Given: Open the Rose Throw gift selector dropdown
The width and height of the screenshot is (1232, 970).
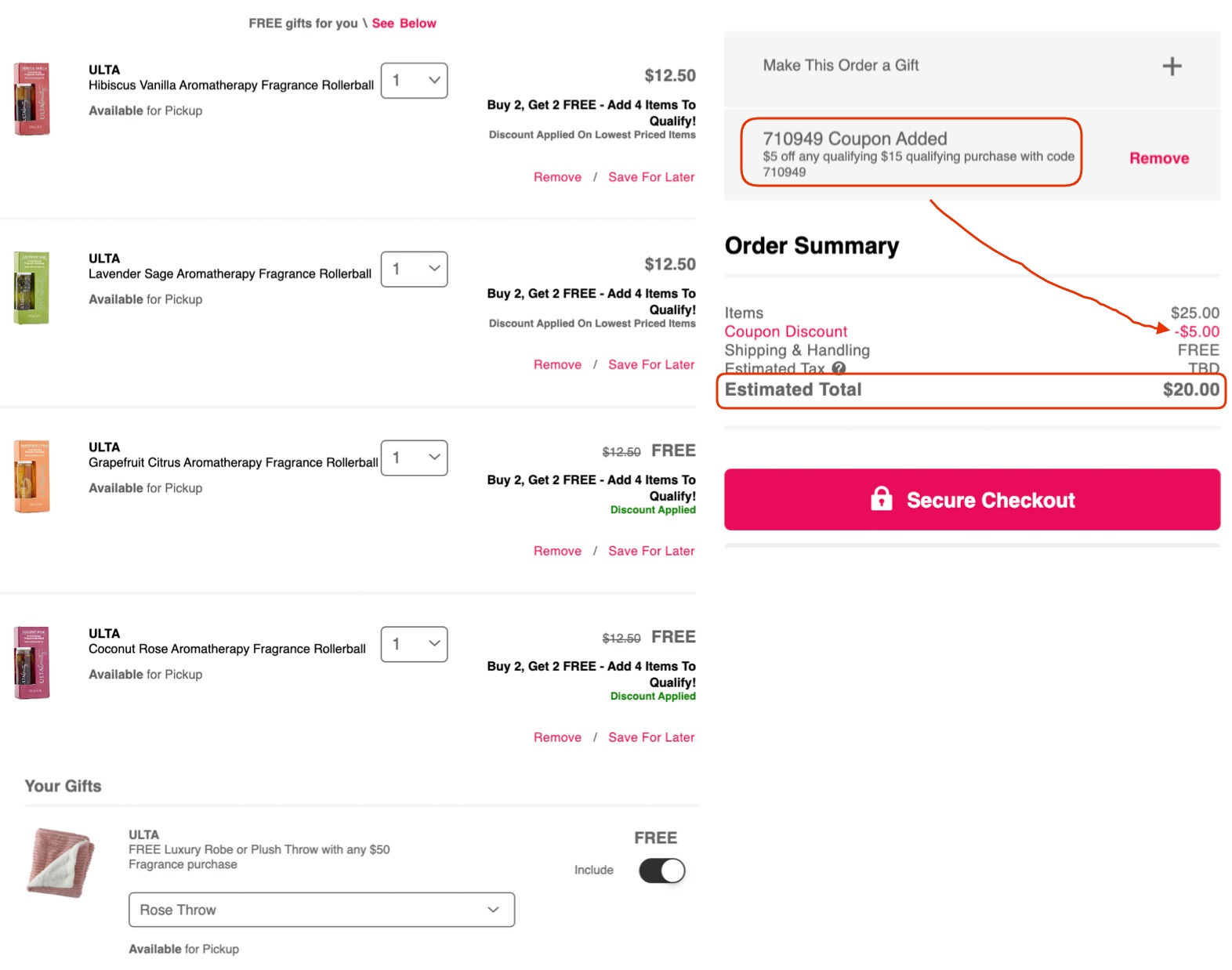Looking at the screenshot, I should point(321,910).
